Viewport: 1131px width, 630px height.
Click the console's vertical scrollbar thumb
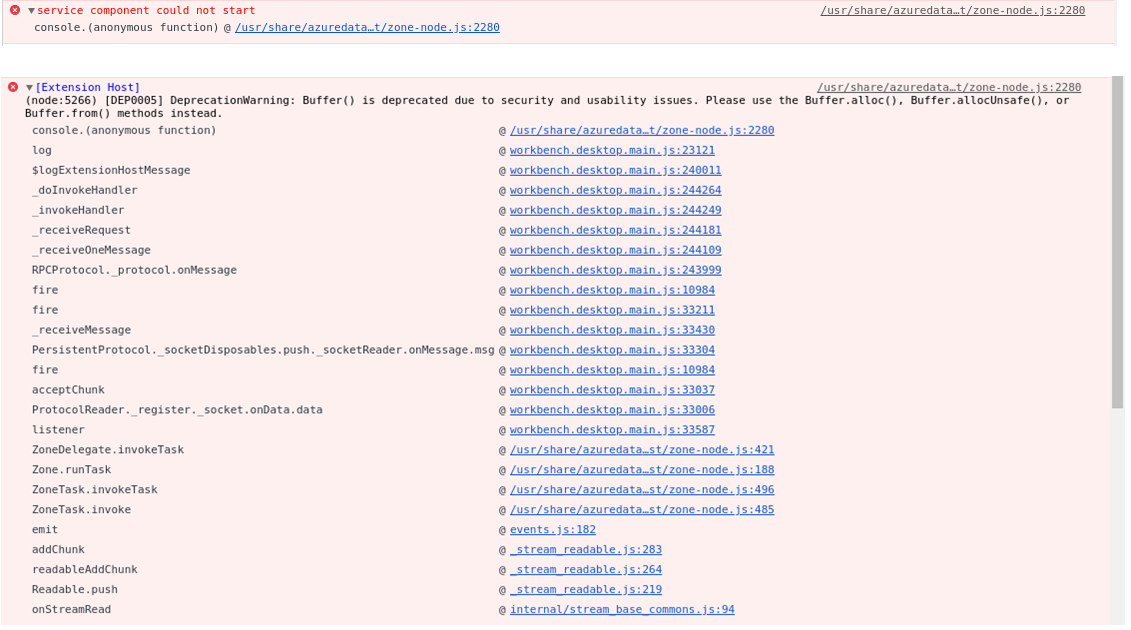pyautogui.click(x=1117, y=242)
